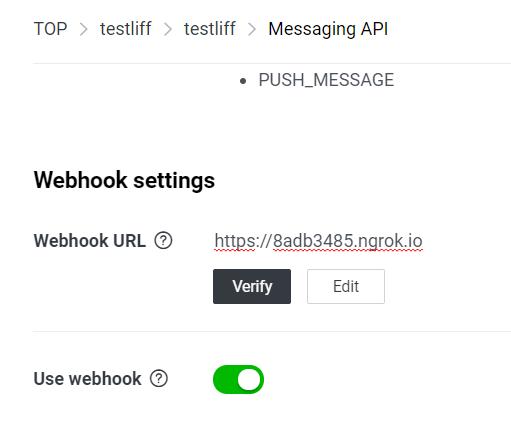Image resolution: width=511 pixels, height=431 pixels.
Task: Click the divider line above Use webhook
Action: [272, 331]
